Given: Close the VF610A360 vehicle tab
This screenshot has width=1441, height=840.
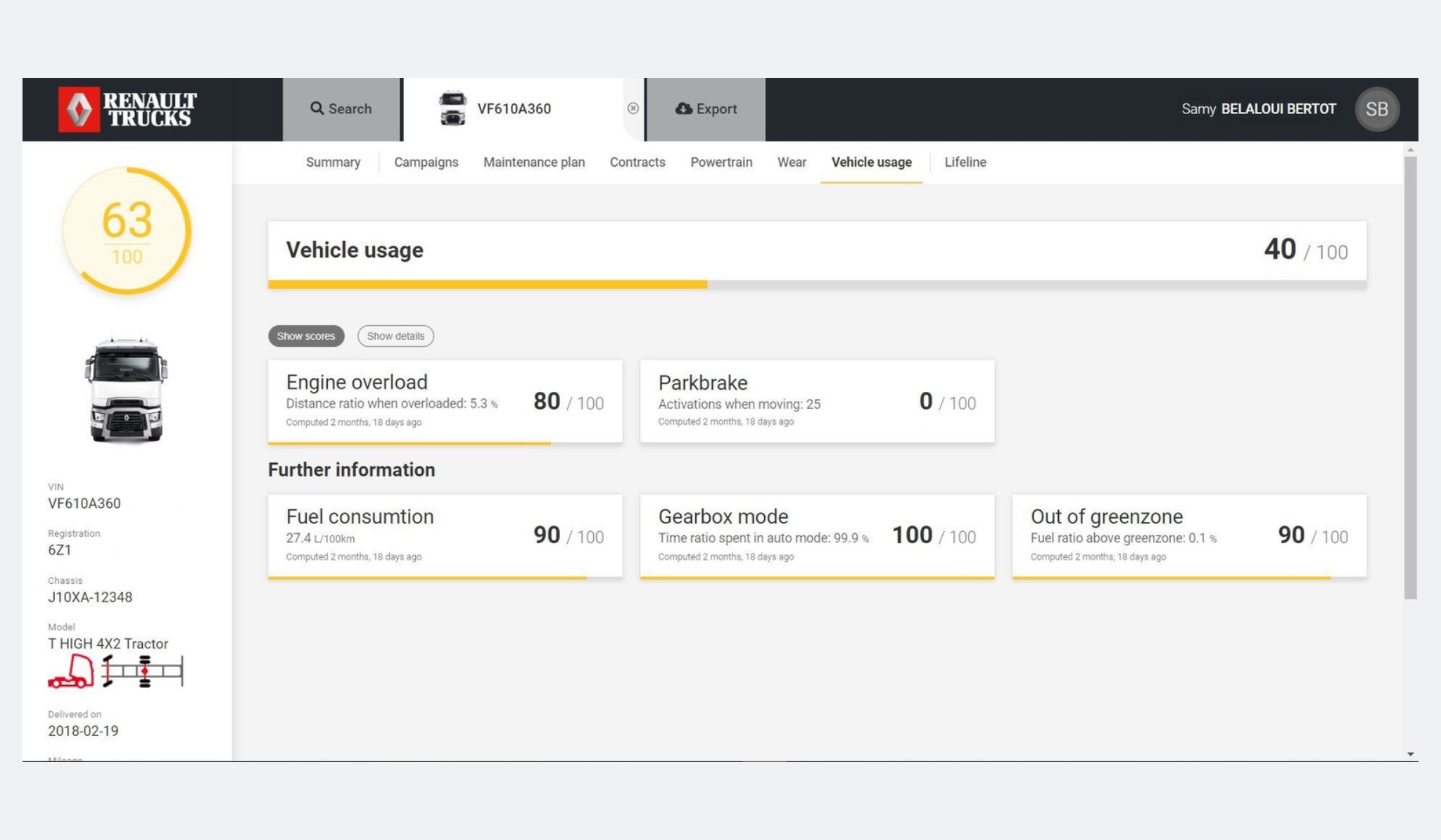Looking at the screenshot, I should point(633,108).
